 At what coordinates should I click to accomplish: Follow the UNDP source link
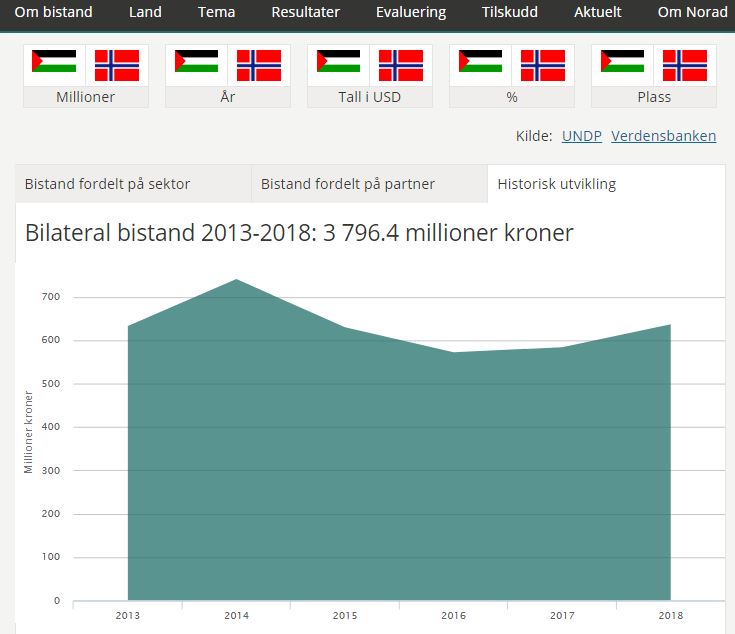point(581,136)
